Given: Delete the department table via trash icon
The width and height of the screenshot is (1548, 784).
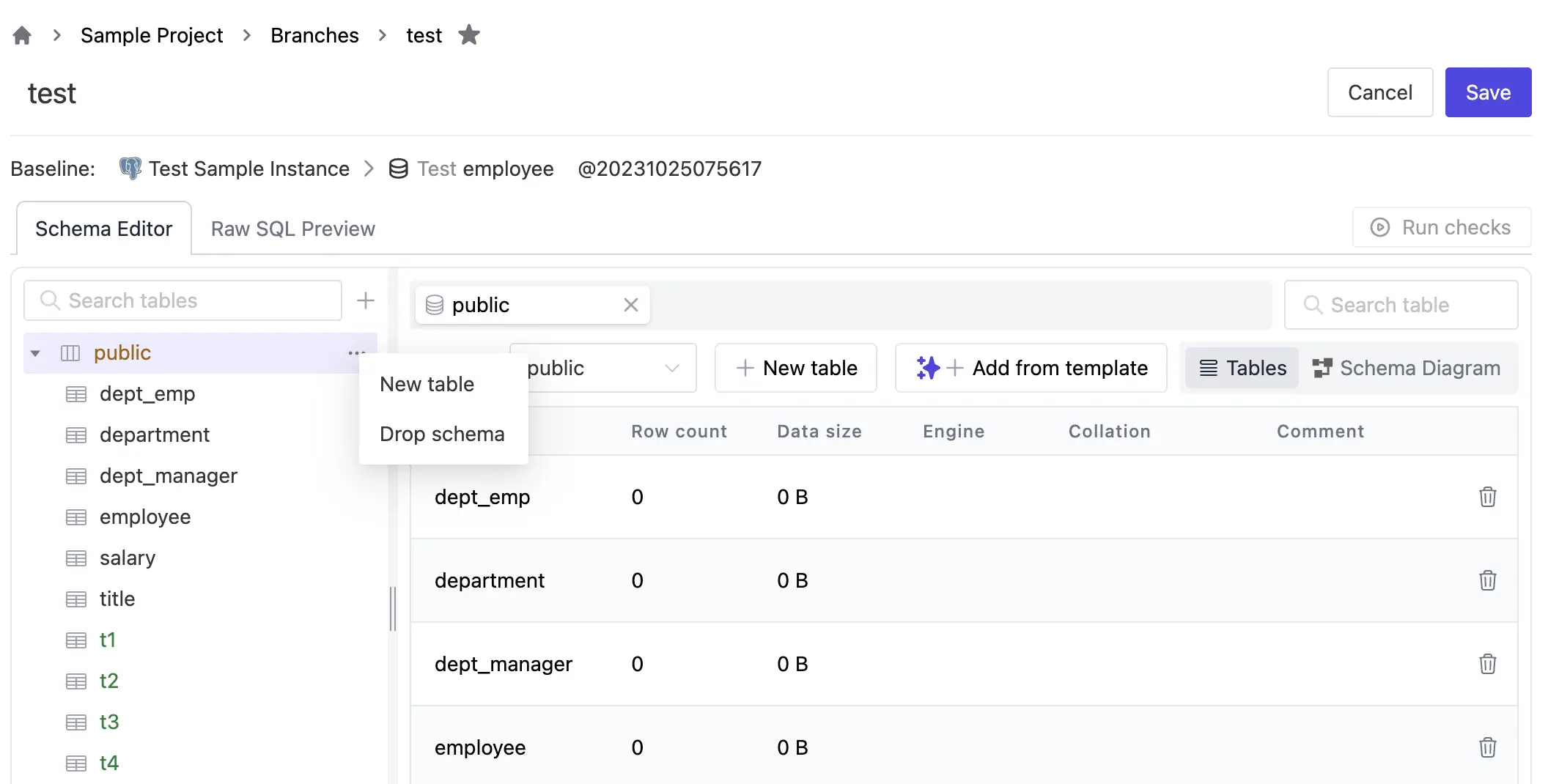Looking at the screenshot, I should click(1487, 580).
